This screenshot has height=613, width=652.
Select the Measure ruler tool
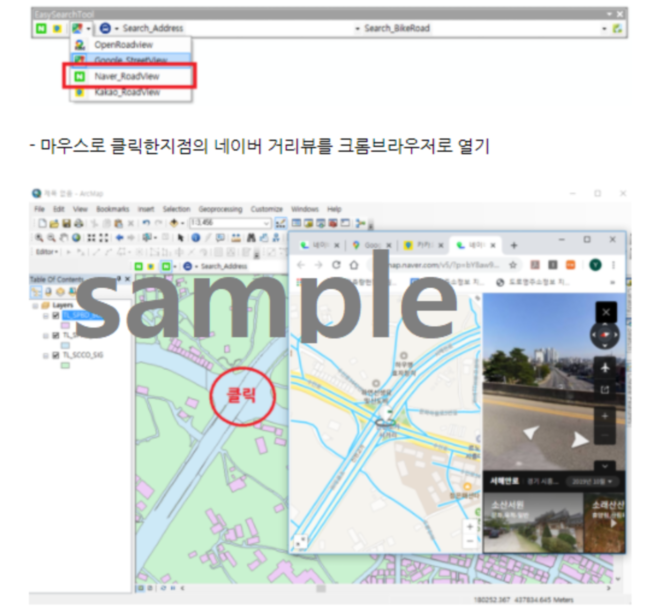236,237
